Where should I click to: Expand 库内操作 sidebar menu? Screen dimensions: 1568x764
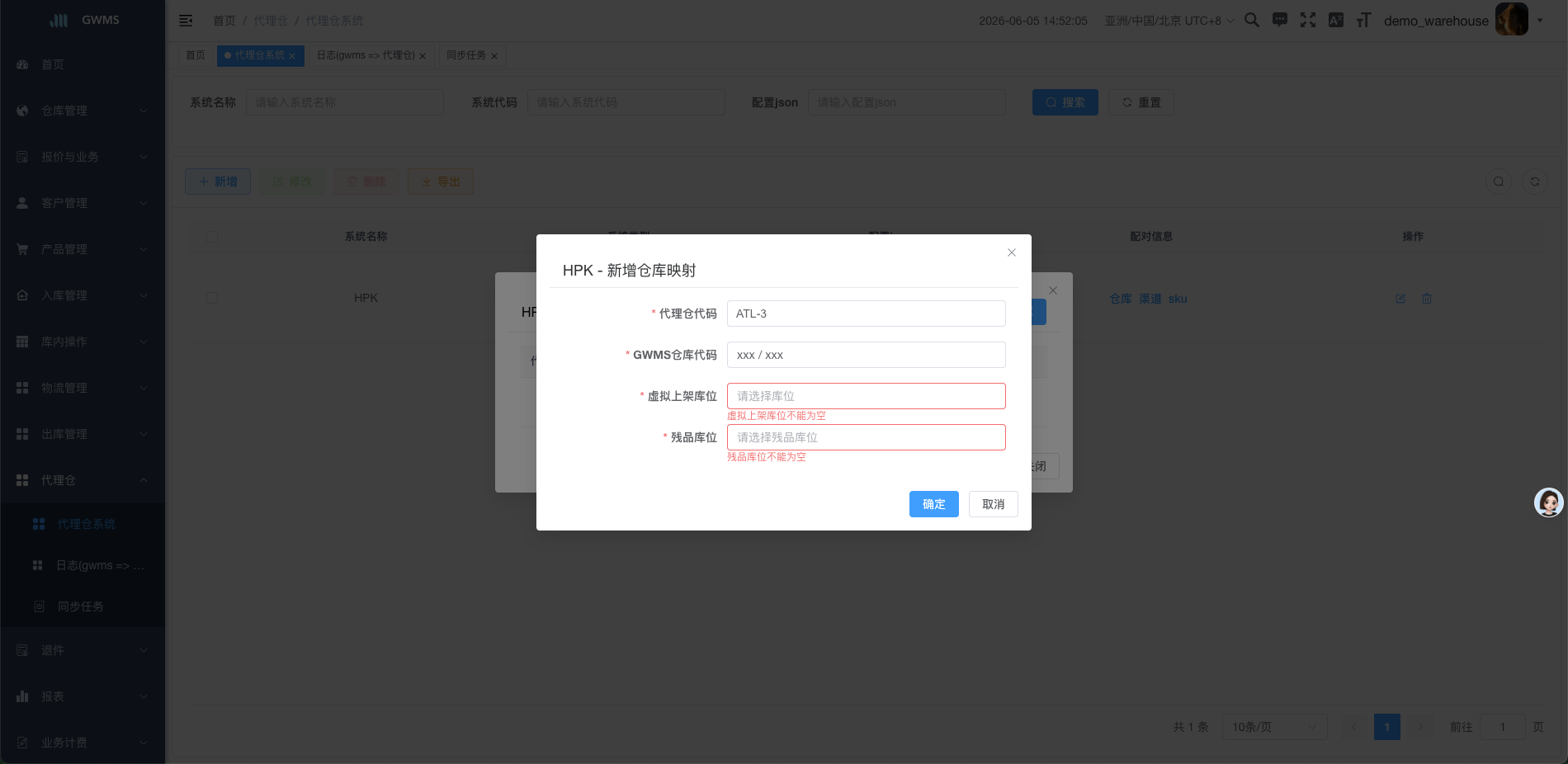pyautogui.click(x=83, y=342)
